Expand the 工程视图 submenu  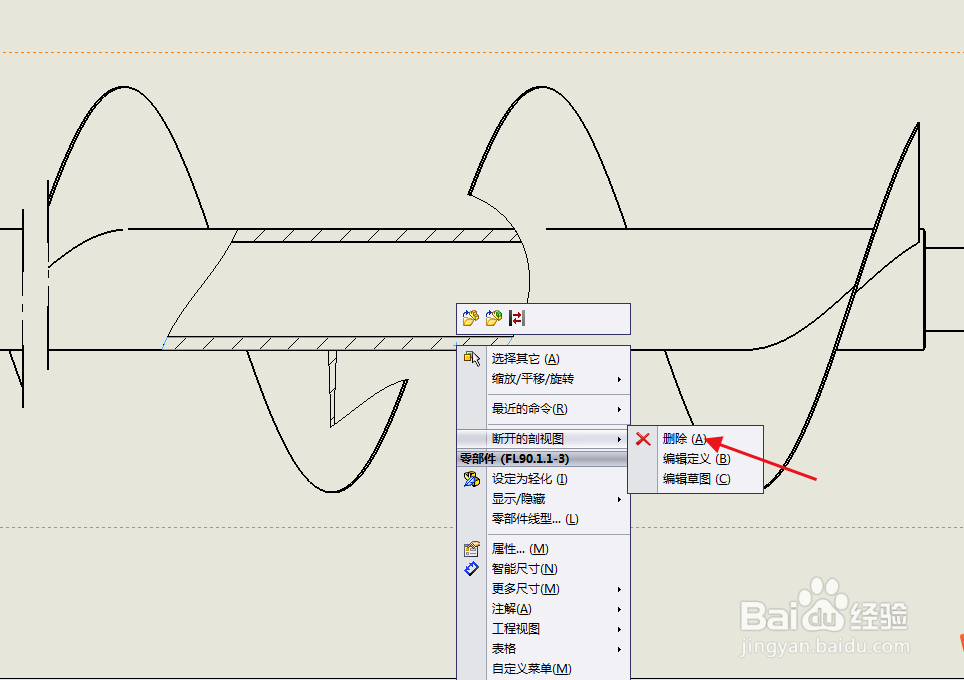[x=543, y=629]
